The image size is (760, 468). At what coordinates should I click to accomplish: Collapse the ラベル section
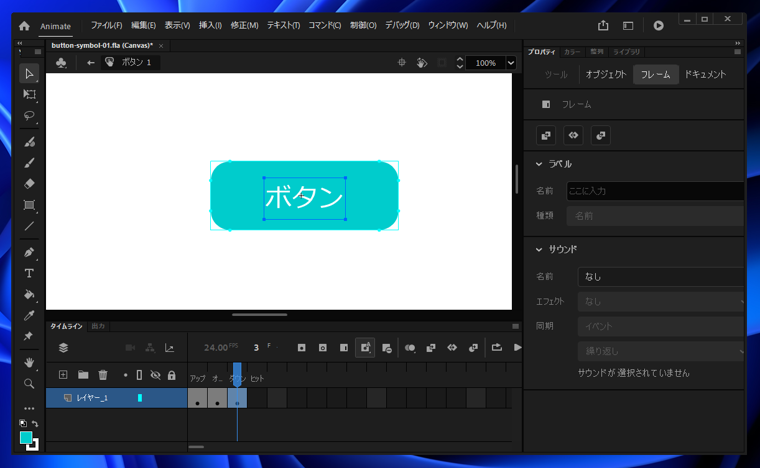(x=539, y=164)
